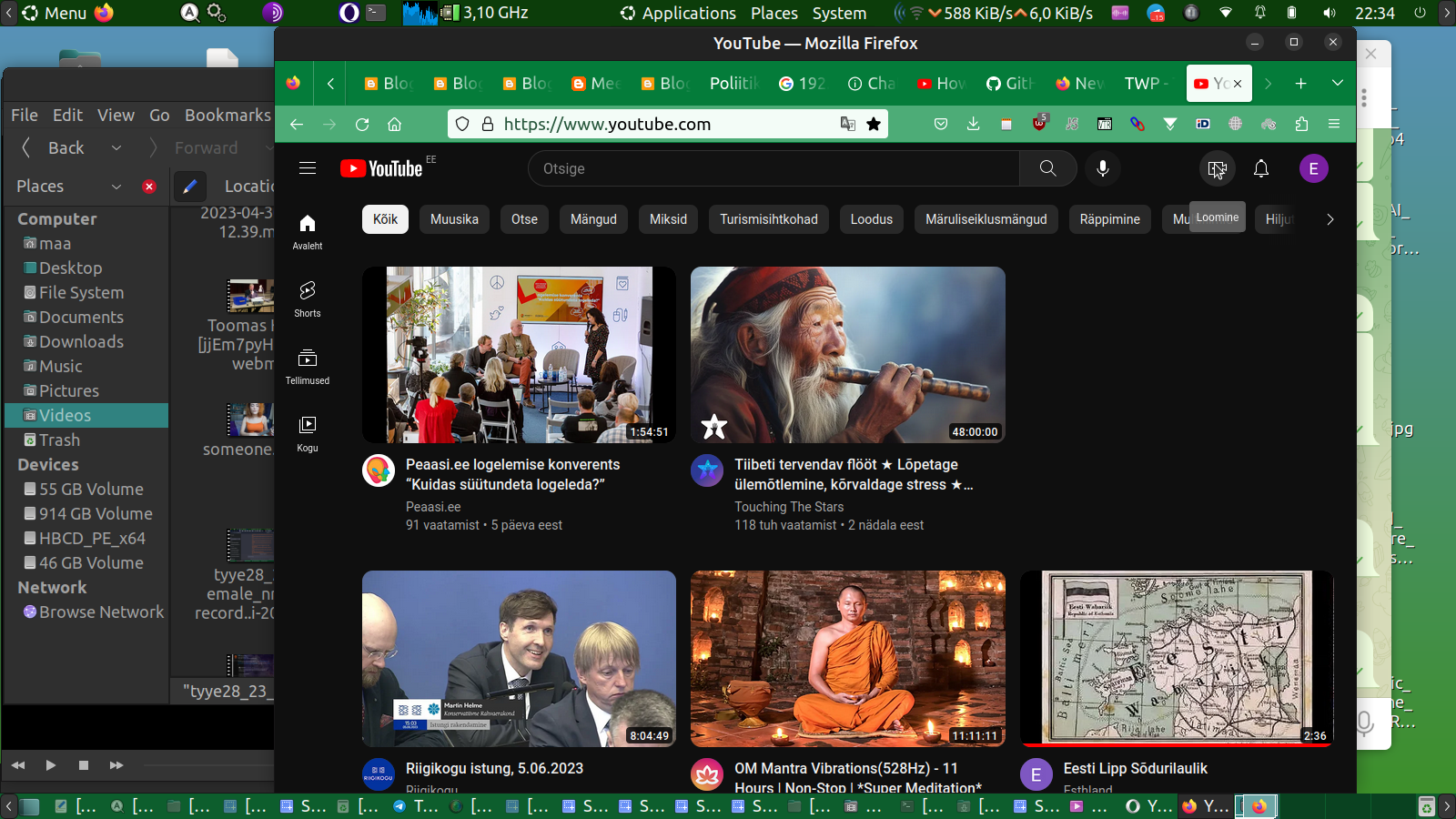Open the YouTube hamburger guide menu
This screenshot has width=1456, height=819.
tap(308, 168)
